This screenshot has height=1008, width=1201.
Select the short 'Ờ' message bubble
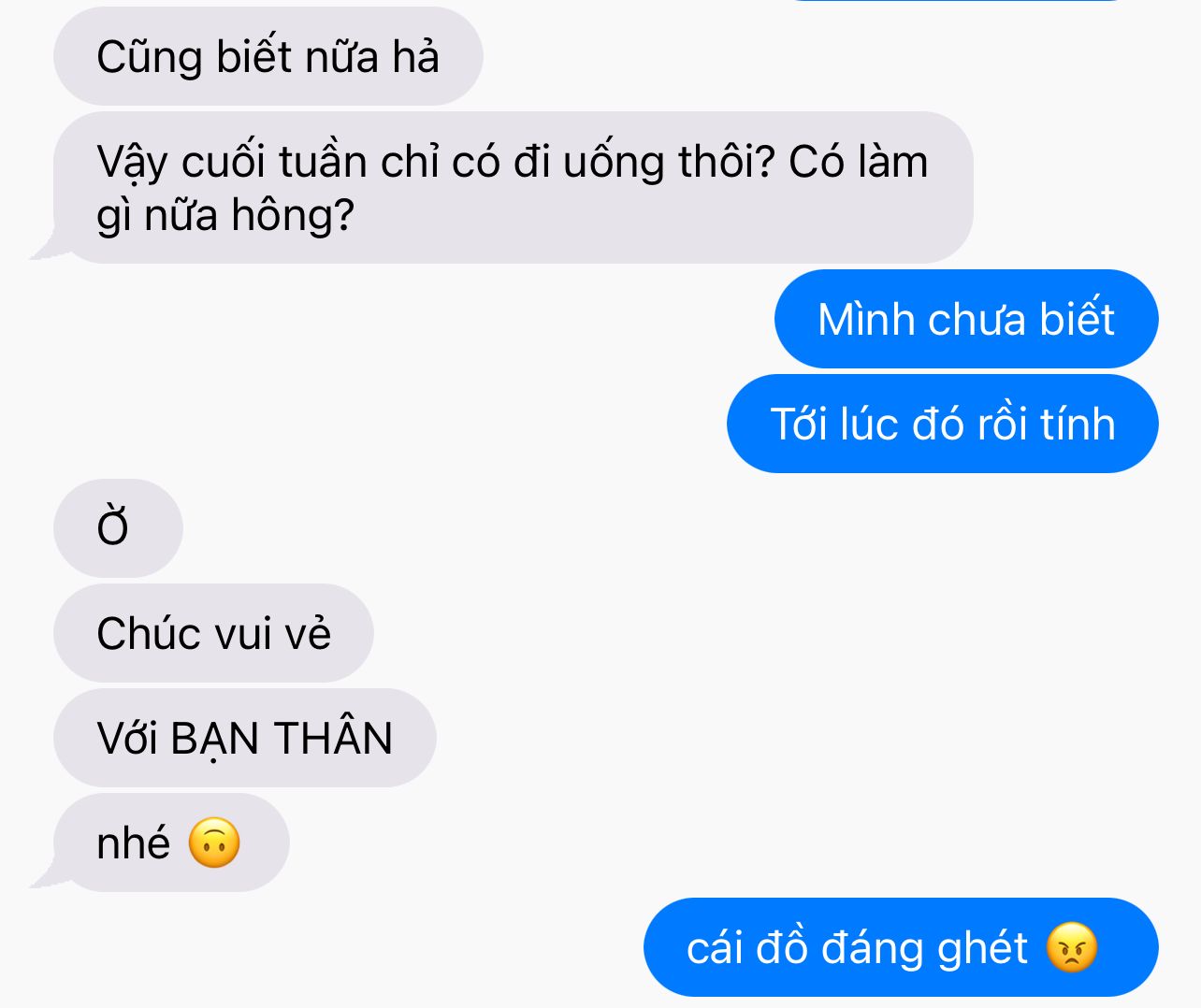[x=118, y=528]
